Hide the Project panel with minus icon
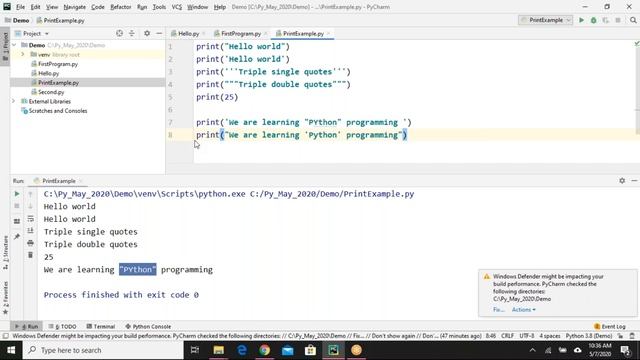Viewport: 640px width, 360px height. tap(159, 33)
